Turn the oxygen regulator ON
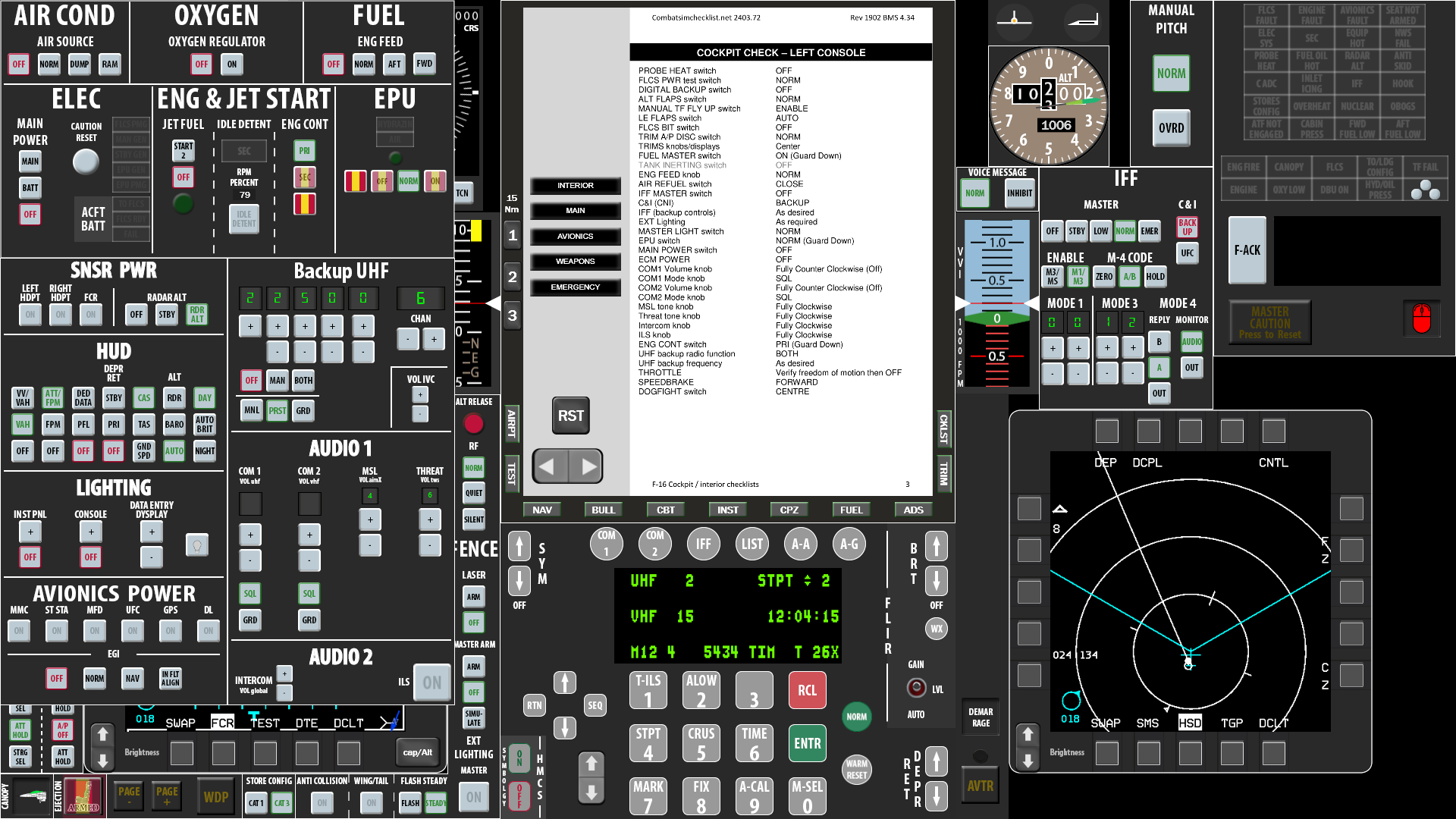Screen dimensions: 1456x819 [232, 64]
